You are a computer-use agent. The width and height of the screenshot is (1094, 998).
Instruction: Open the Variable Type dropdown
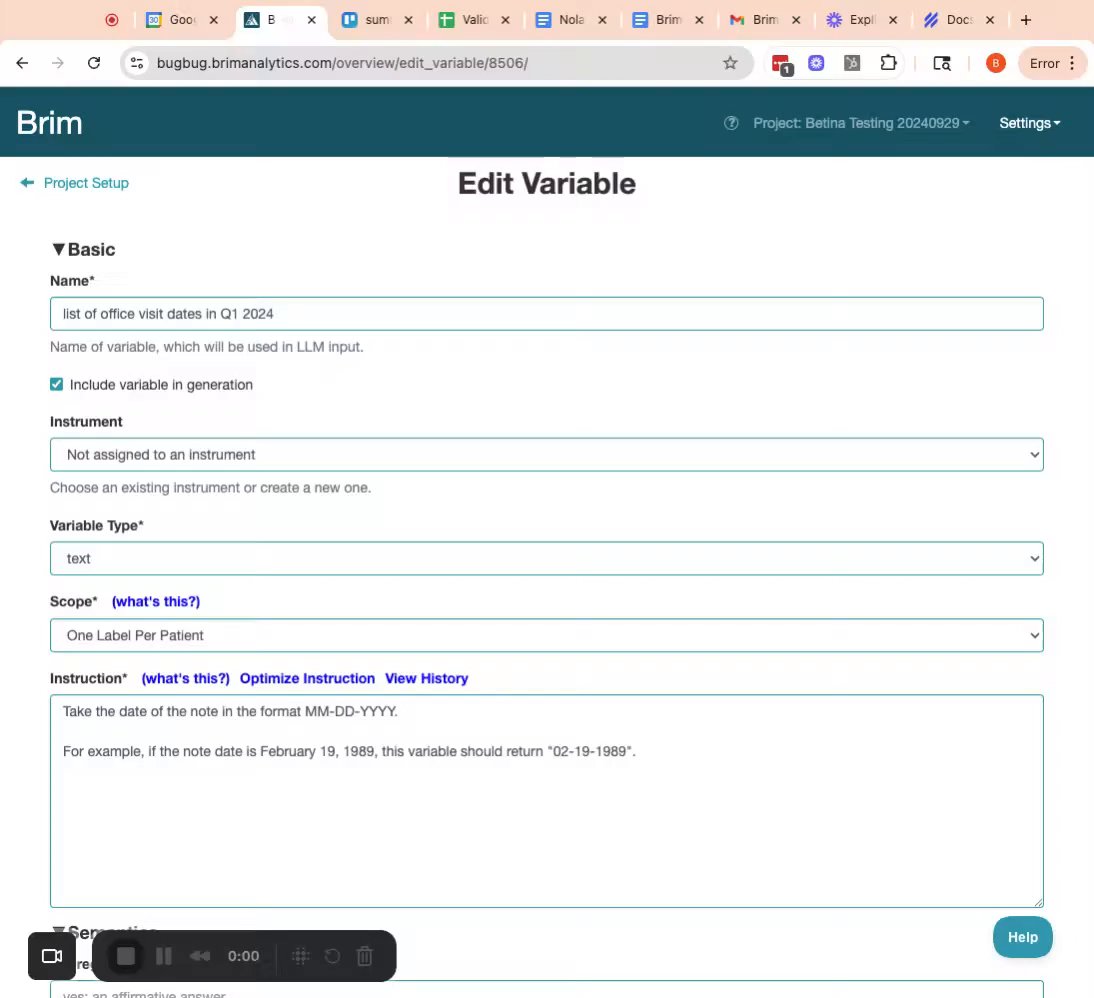coord(546,558)
